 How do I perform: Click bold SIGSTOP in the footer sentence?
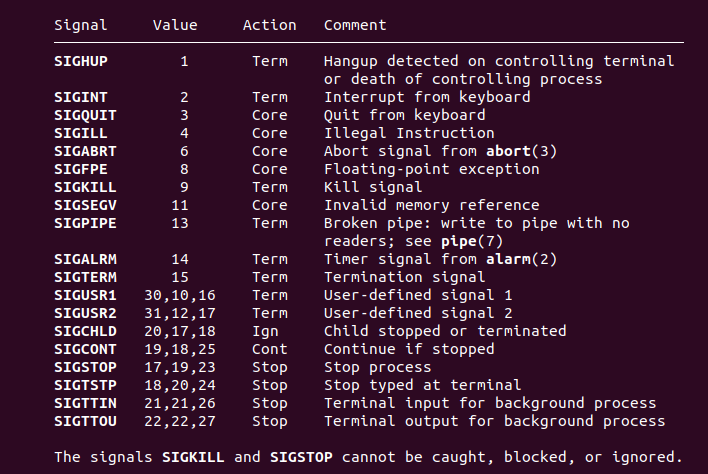coord(302,457)
